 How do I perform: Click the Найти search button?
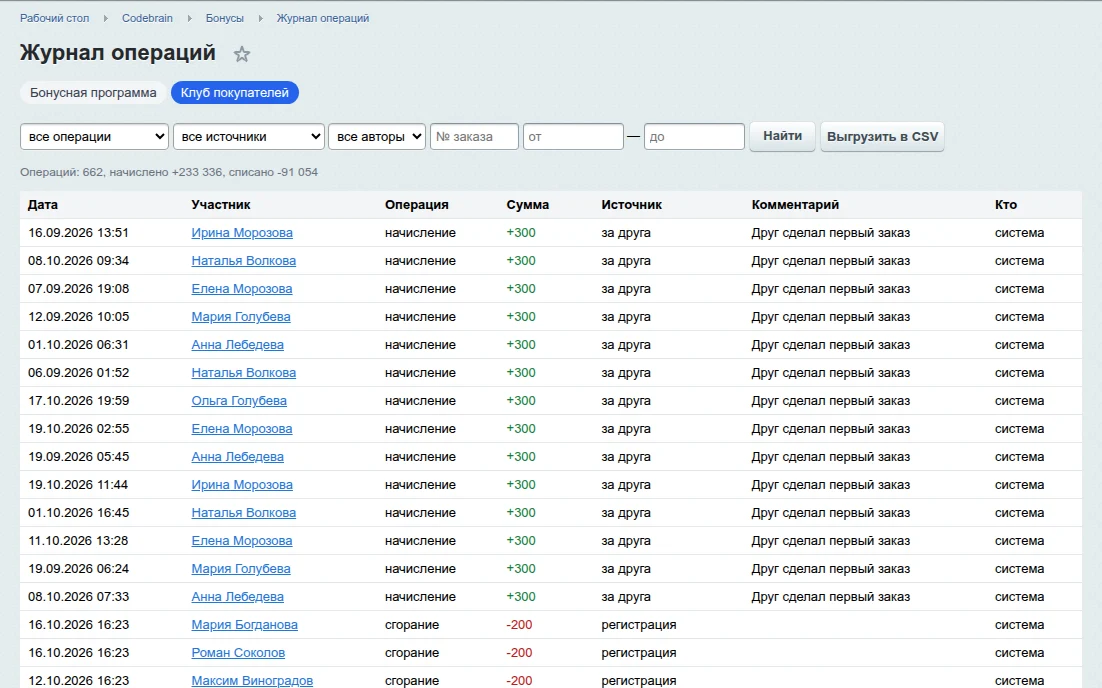tap(782, 136)
